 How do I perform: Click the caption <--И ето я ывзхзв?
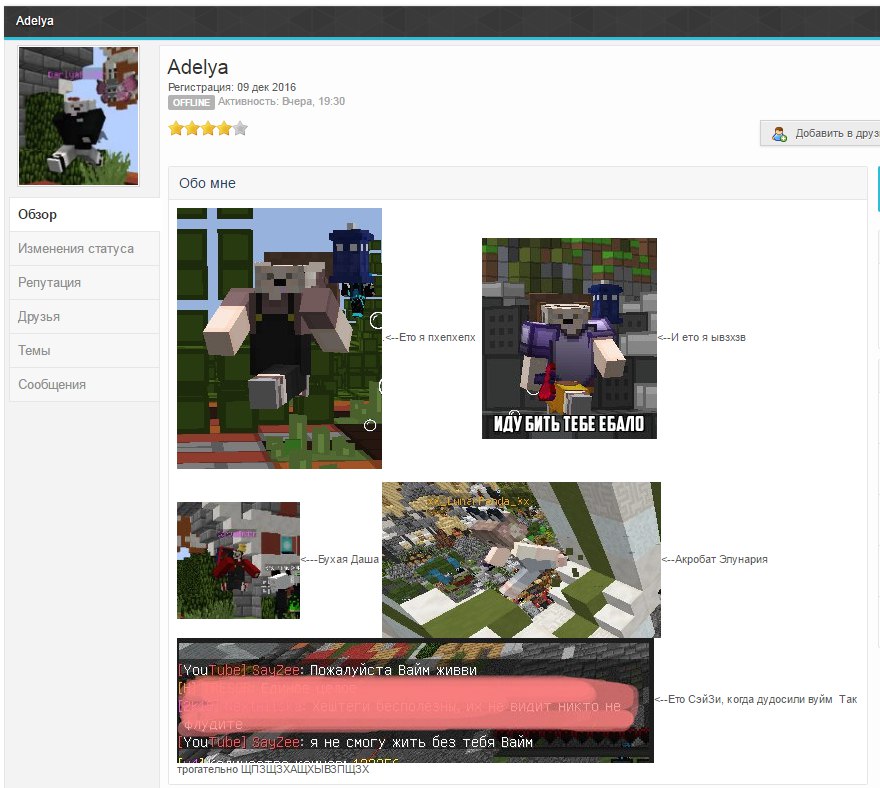[x=702, y=337]
